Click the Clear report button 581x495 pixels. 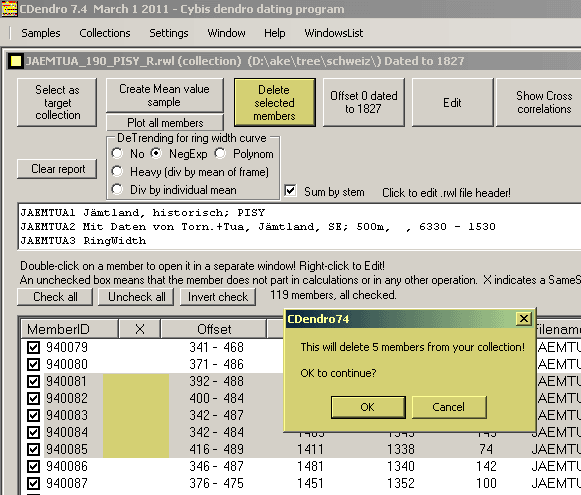pos(57,169)
